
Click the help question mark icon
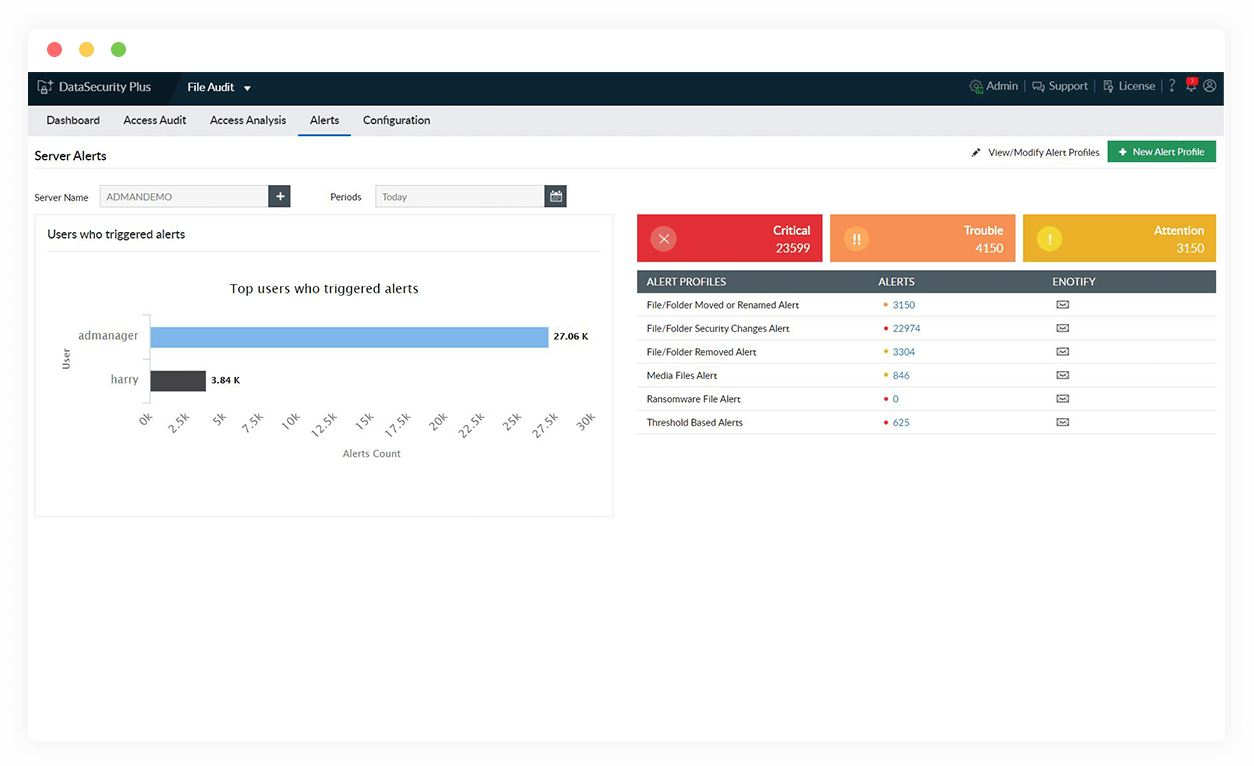pyautogui.click(x=1171, y=86)
